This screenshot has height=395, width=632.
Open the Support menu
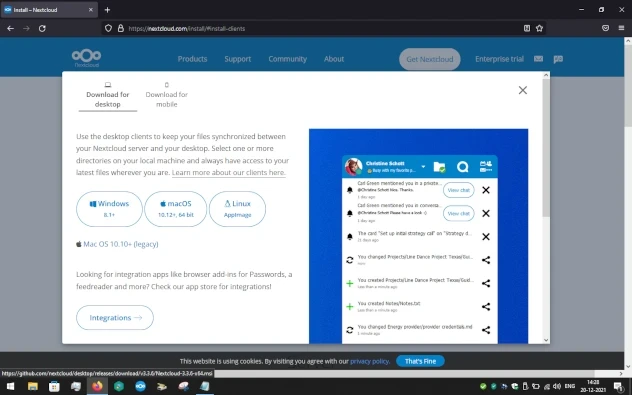(x=237, y=59)
